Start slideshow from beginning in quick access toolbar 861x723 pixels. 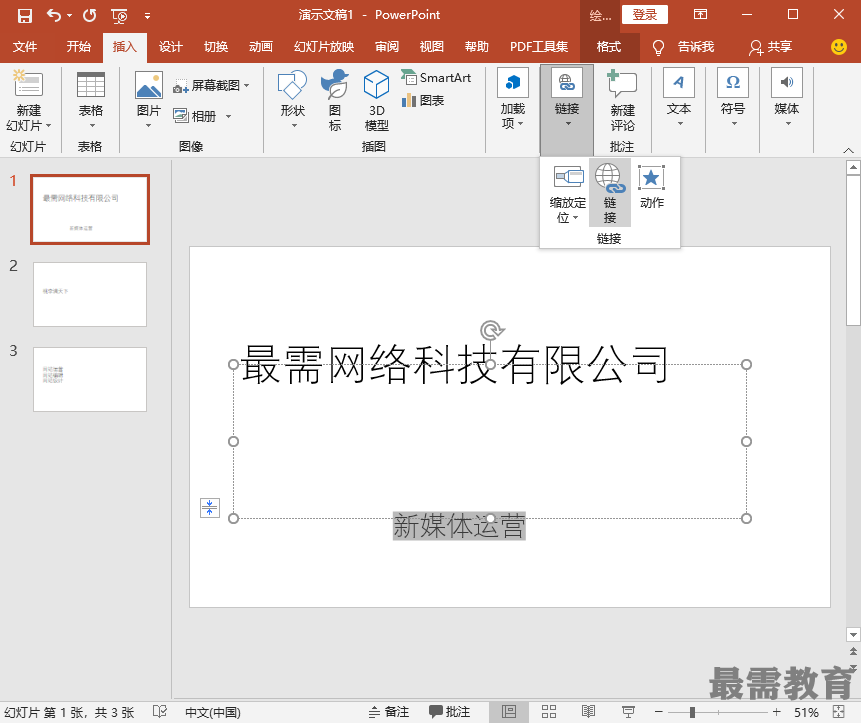coord(119,16)
